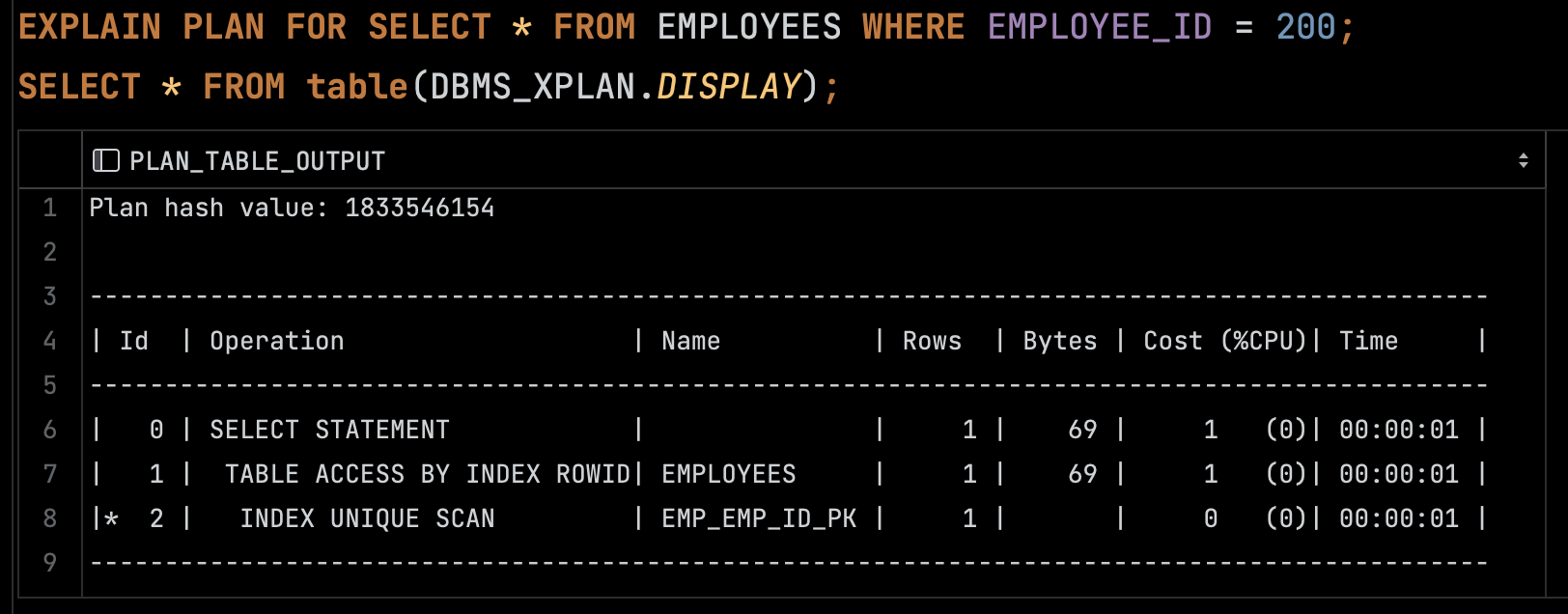Click the WHERE keyword in the query
This screenshot has height=614, width=1568.
(913, 27)
